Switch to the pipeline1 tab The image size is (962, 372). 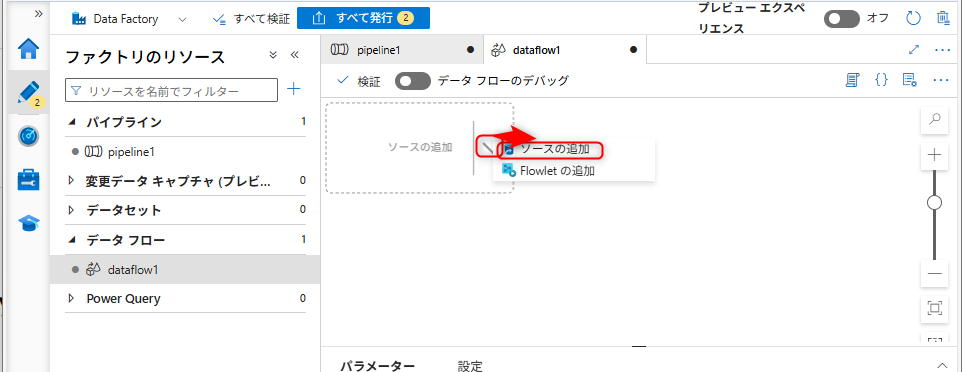(402, 50)
